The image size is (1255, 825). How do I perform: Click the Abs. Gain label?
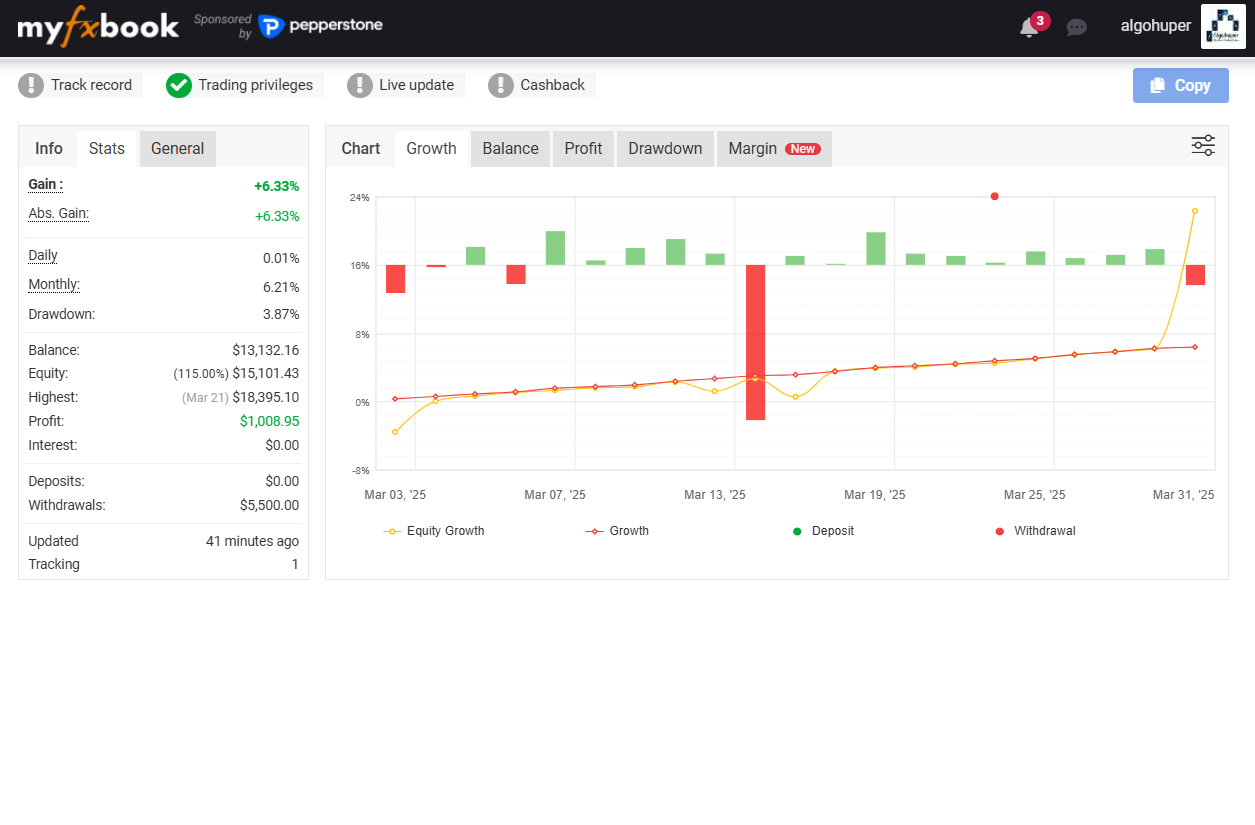pyautogui.click(x=58, y=213)
